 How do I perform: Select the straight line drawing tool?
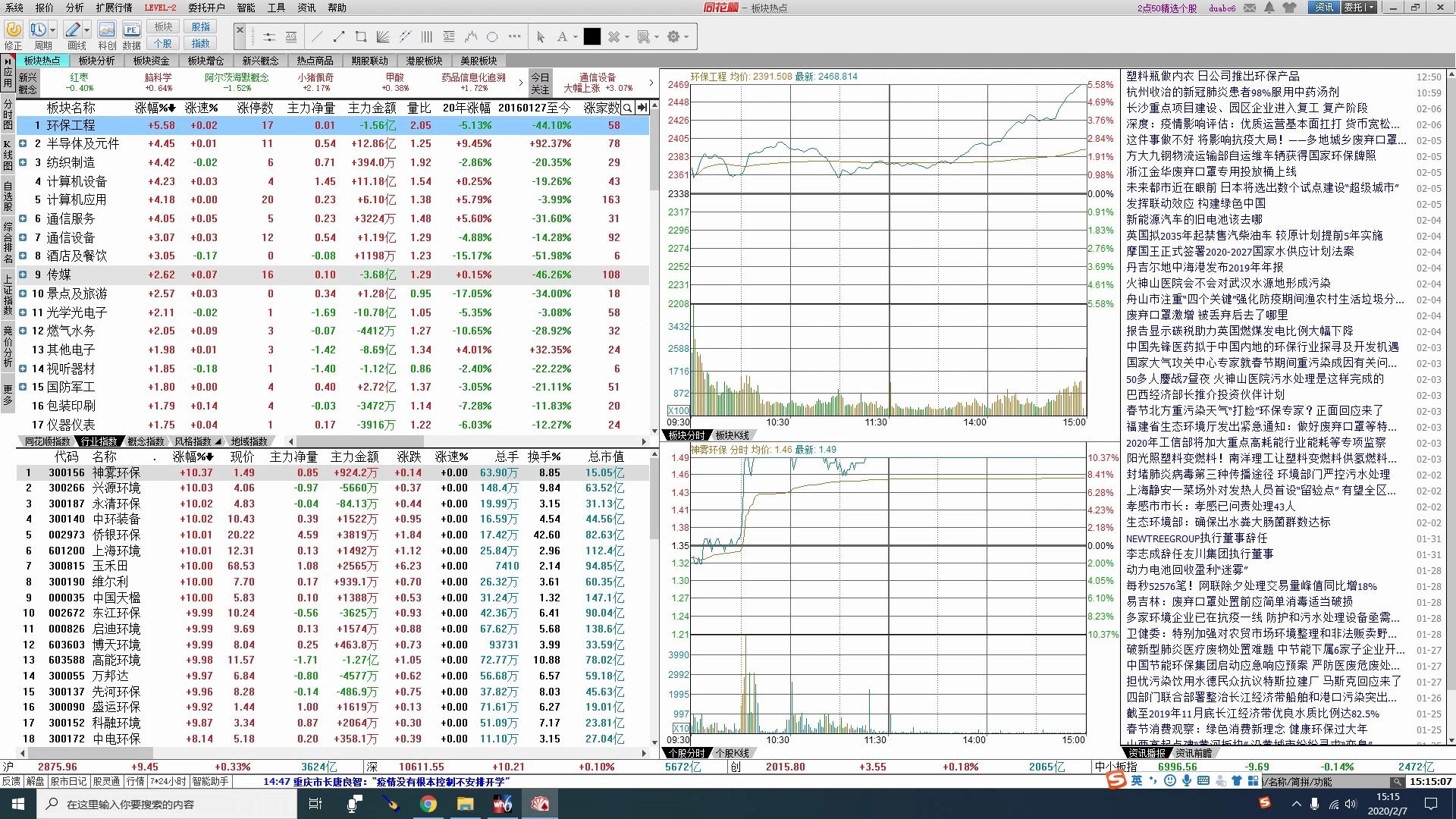317,36
